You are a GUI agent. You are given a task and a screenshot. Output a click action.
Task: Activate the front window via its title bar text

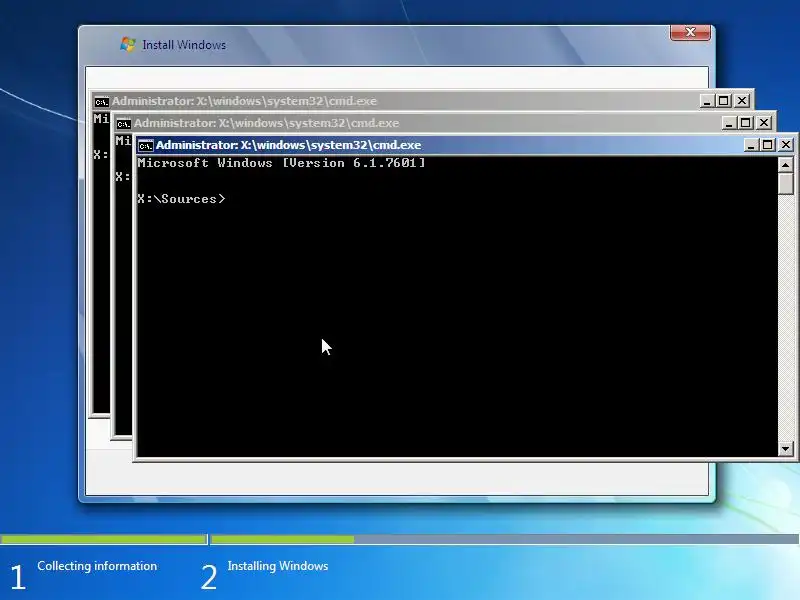point(289,145)
